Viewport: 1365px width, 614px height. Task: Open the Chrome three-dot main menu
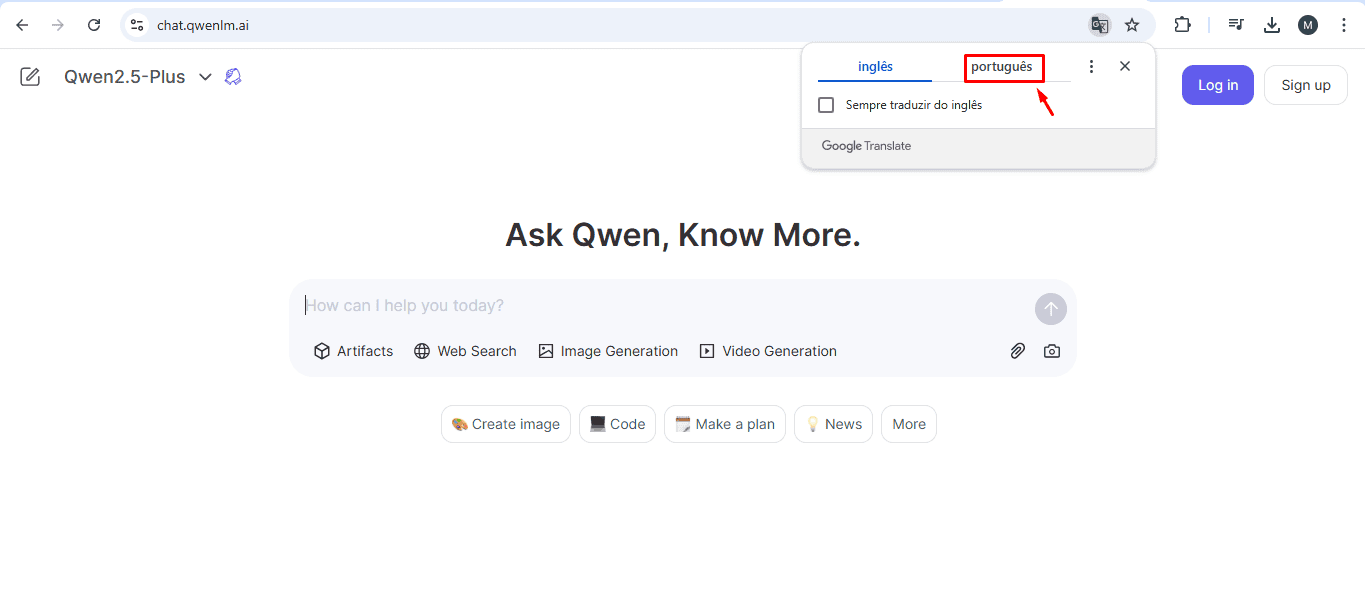point(1344,25)
